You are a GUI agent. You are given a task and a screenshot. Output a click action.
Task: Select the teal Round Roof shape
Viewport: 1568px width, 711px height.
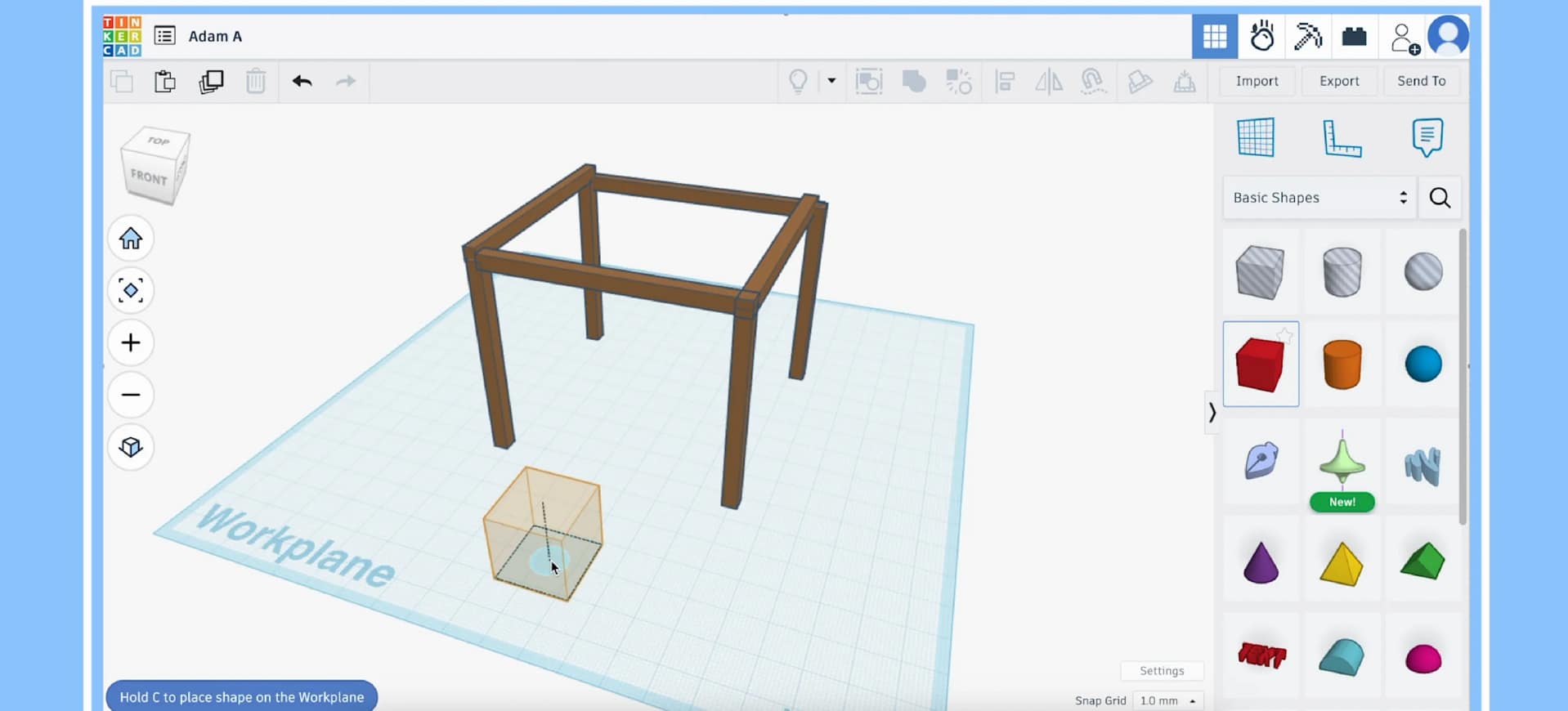pos(1342,657)
